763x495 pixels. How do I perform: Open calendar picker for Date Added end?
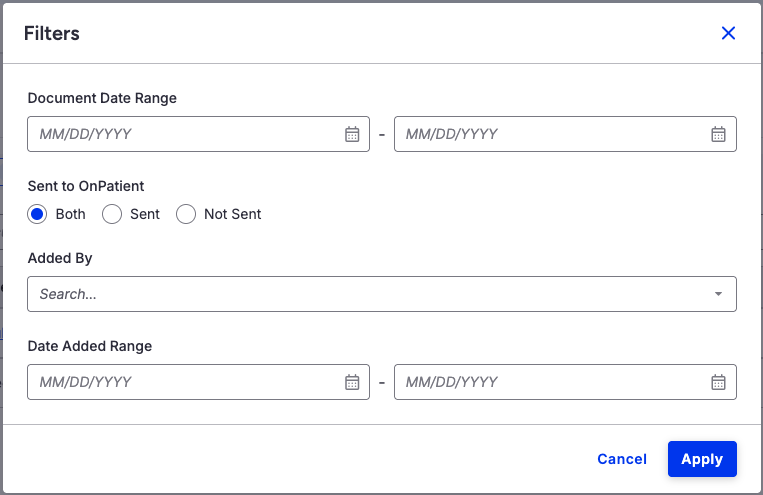(718, 382)
